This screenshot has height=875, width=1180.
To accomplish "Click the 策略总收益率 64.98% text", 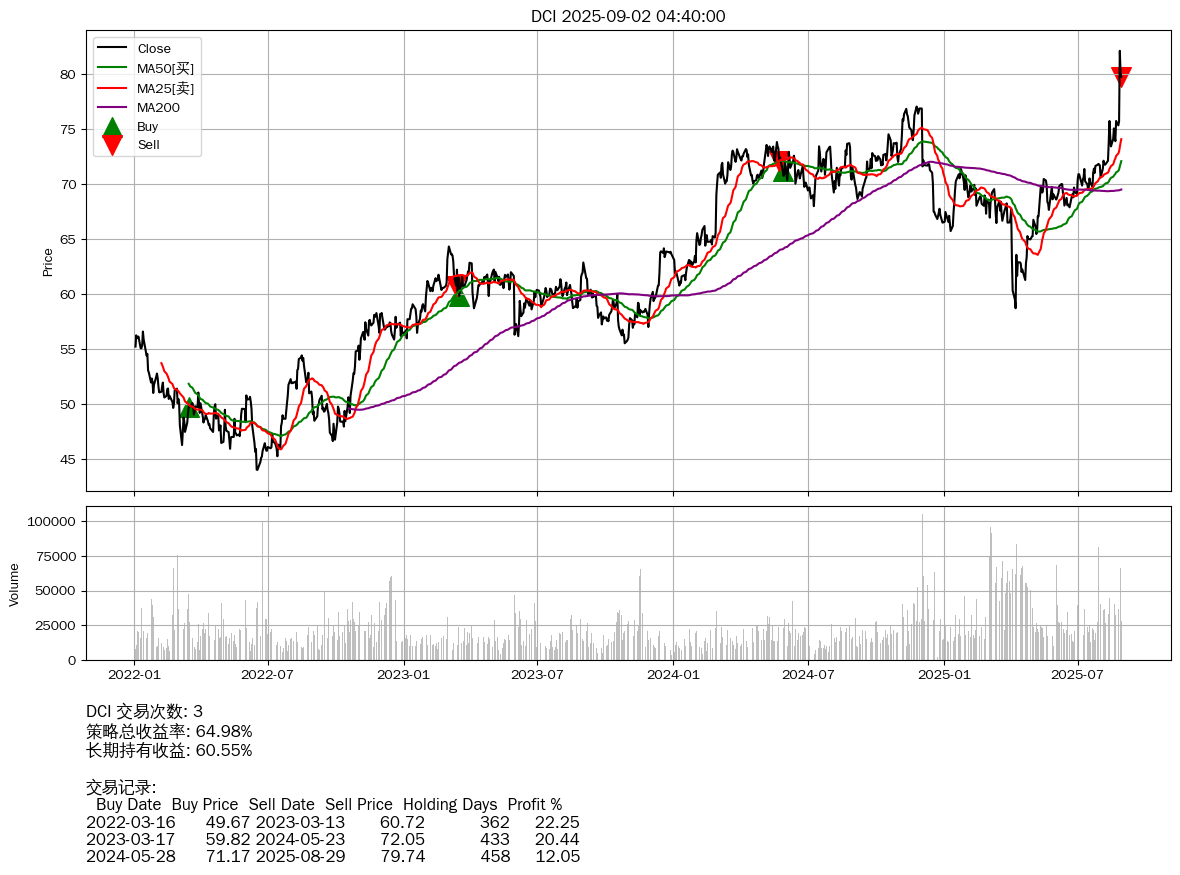I will [x=169, y=731].
